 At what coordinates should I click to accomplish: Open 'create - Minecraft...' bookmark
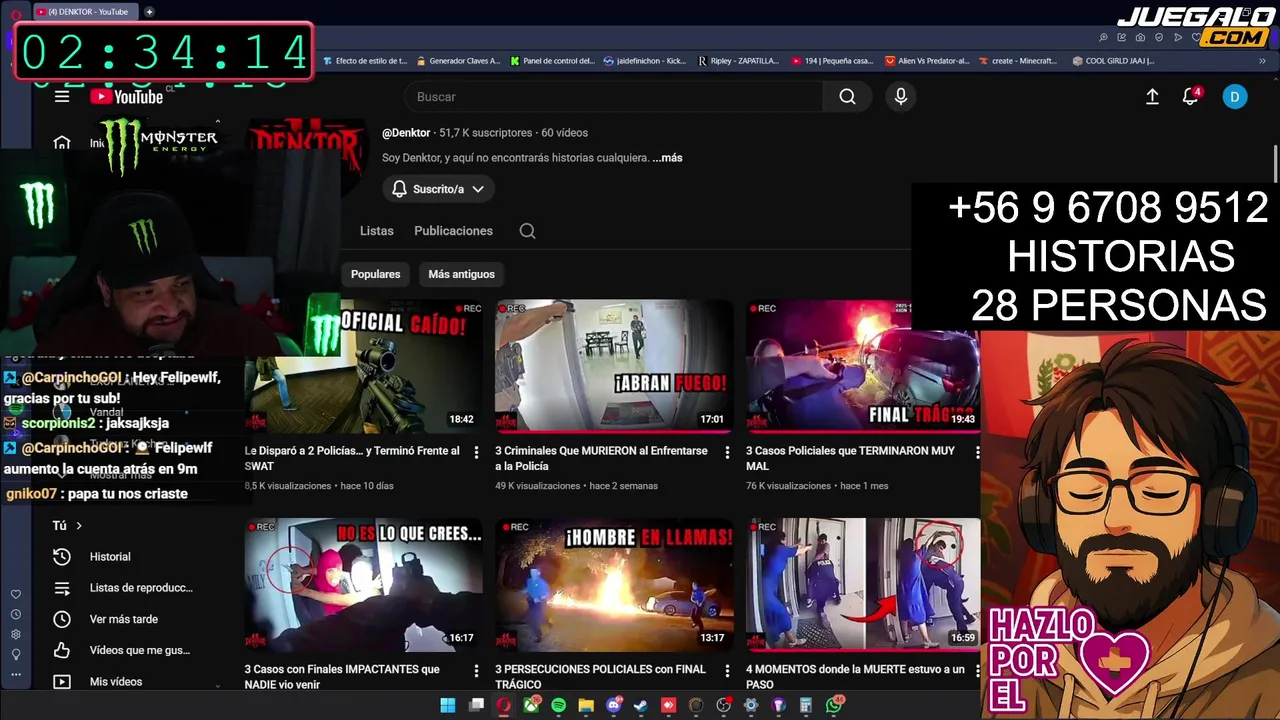tap(1018, 61)
